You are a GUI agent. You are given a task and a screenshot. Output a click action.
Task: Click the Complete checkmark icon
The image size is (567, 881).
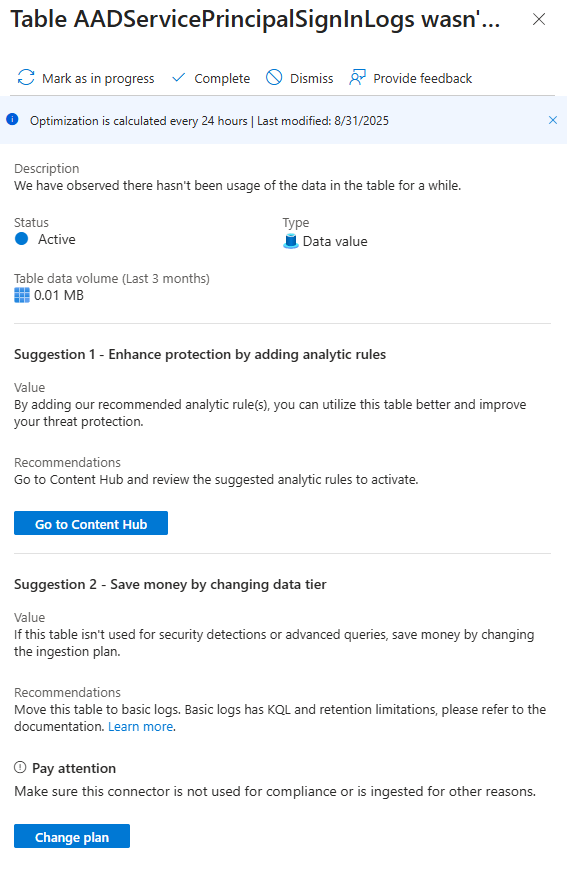pyautogui.click(x=179, y=78)
